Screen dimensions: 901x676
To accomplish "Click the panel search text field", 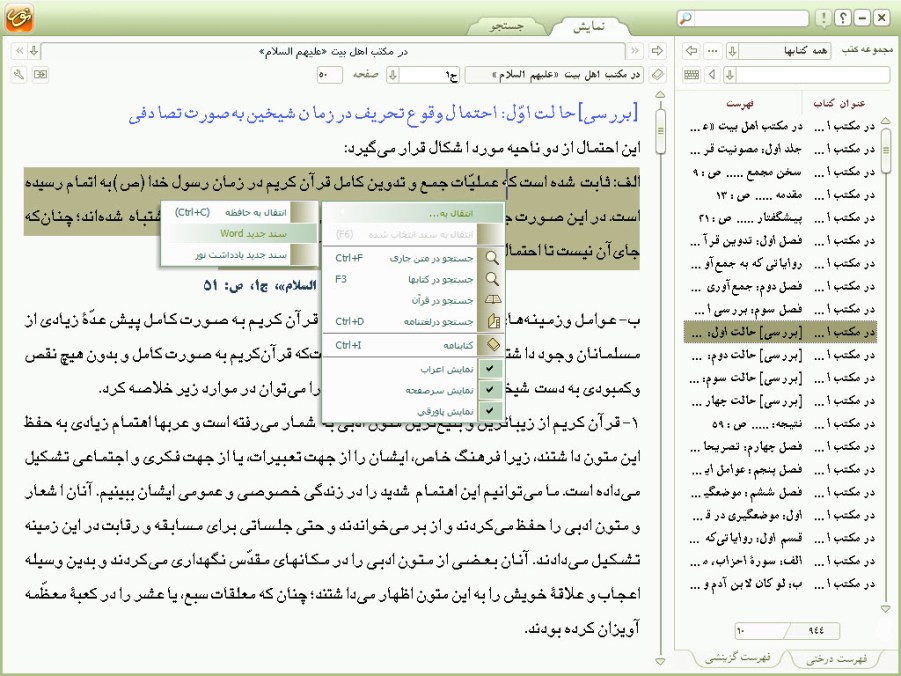I will [x=813, y=75].
